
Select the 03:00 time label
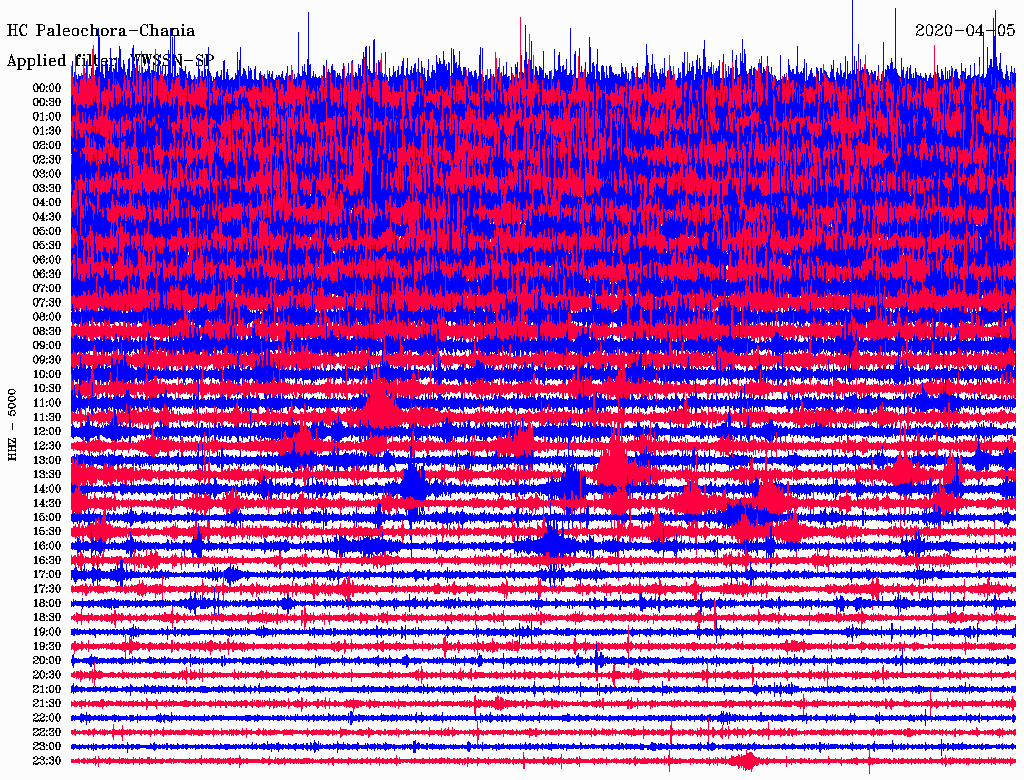point(47,174)
